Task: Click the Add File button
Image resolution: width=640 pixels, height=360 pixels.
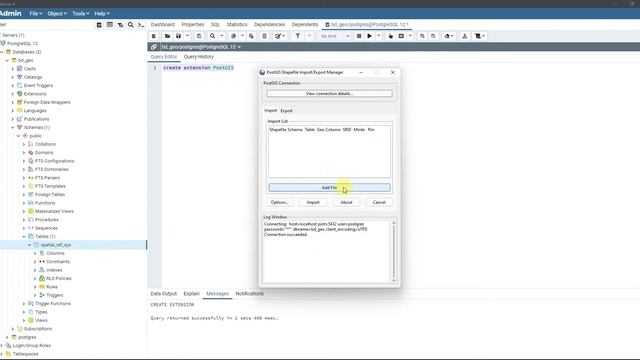Action: pos(329,187)
